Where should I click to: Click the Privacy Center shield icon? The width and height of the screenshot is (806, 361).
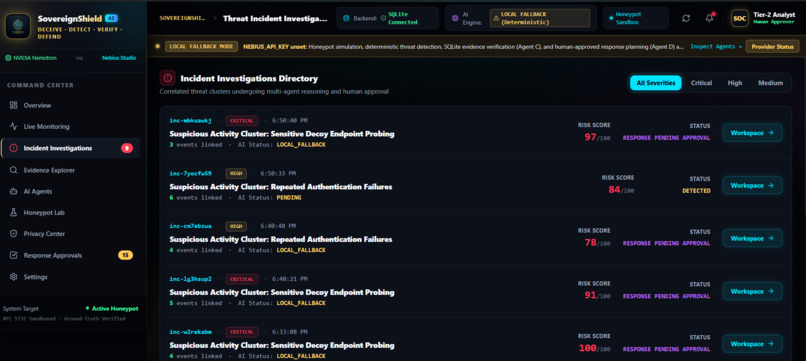coord(13,233)
